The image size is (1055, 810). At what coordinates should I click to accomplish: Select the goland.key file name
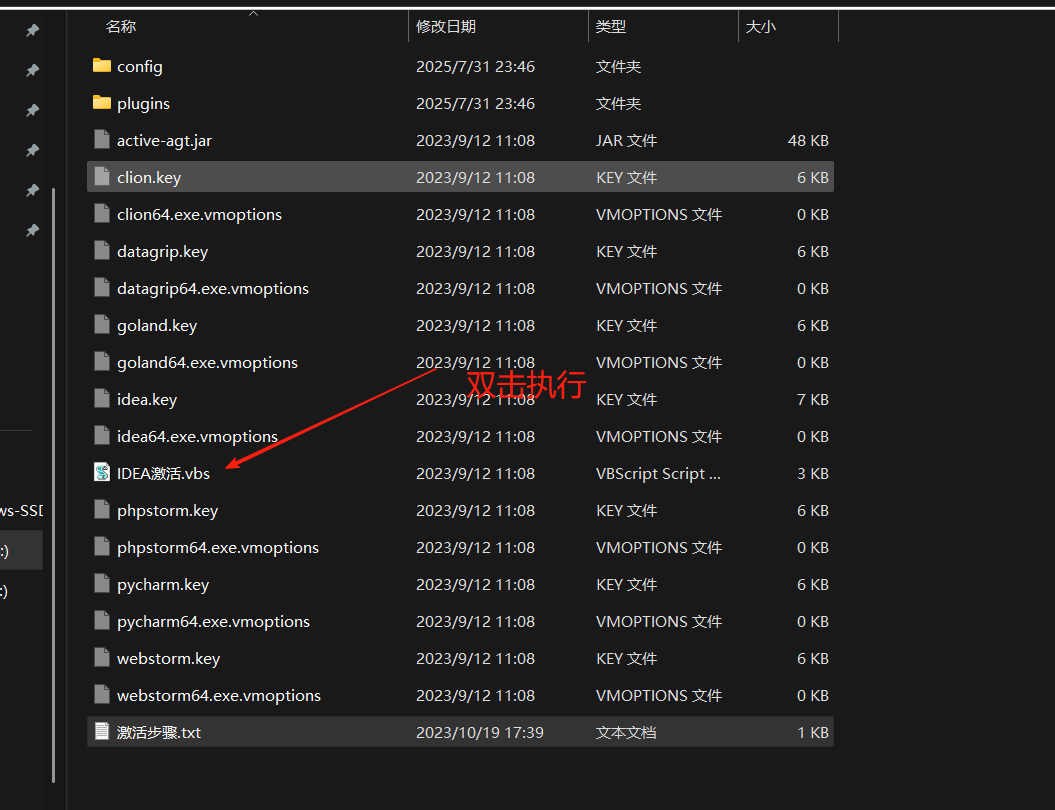tap(157, 326)
